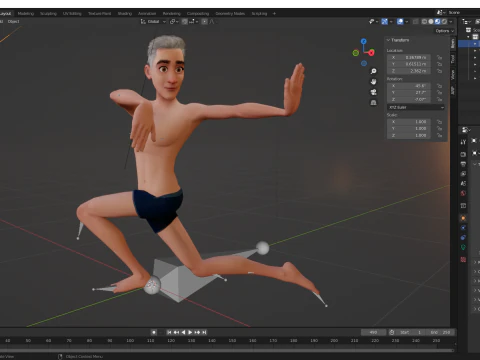Switch to the Sculpting workspace tab

pos(48,13)
